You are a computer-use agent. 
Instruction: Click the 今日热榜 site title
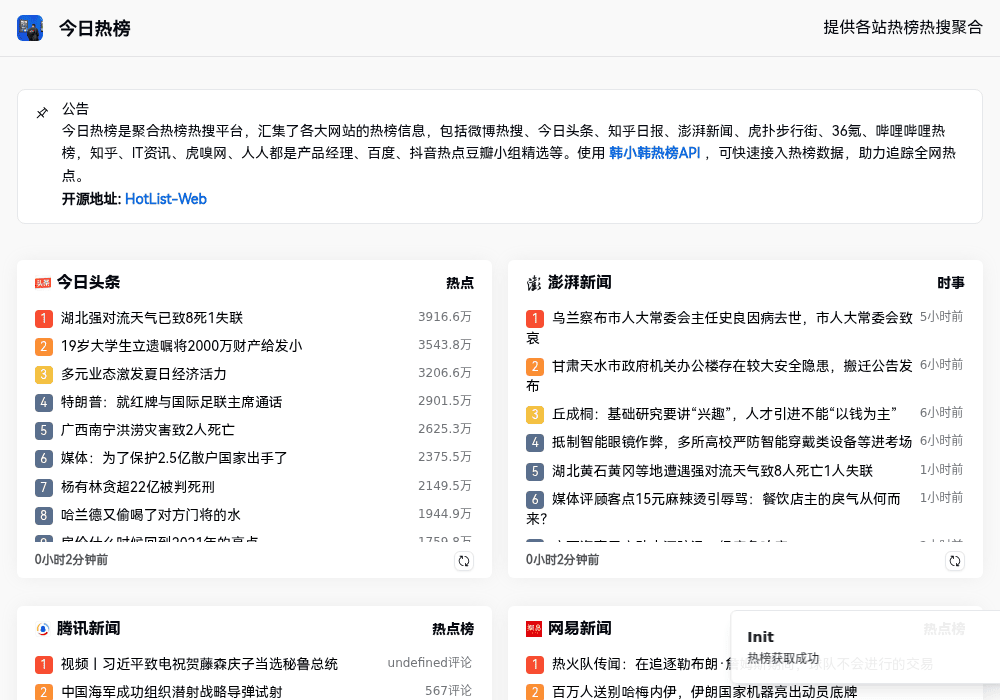click(x=94, y=28)
